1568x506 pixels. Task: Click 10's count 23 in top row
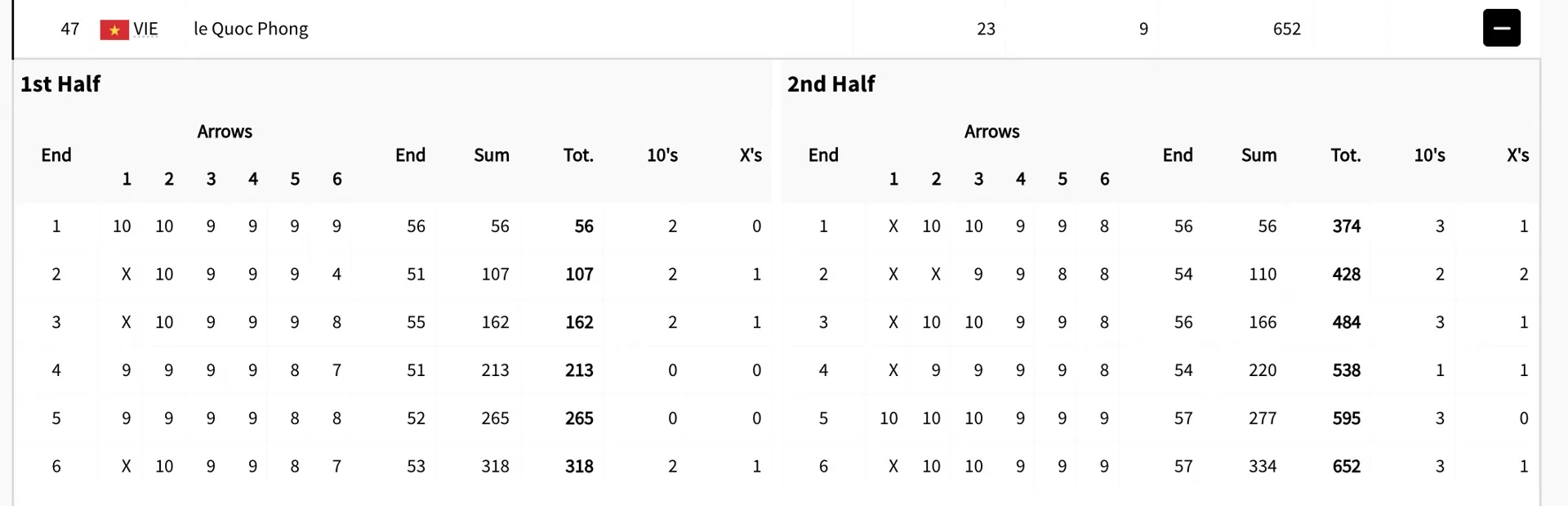tap(986, 29)
